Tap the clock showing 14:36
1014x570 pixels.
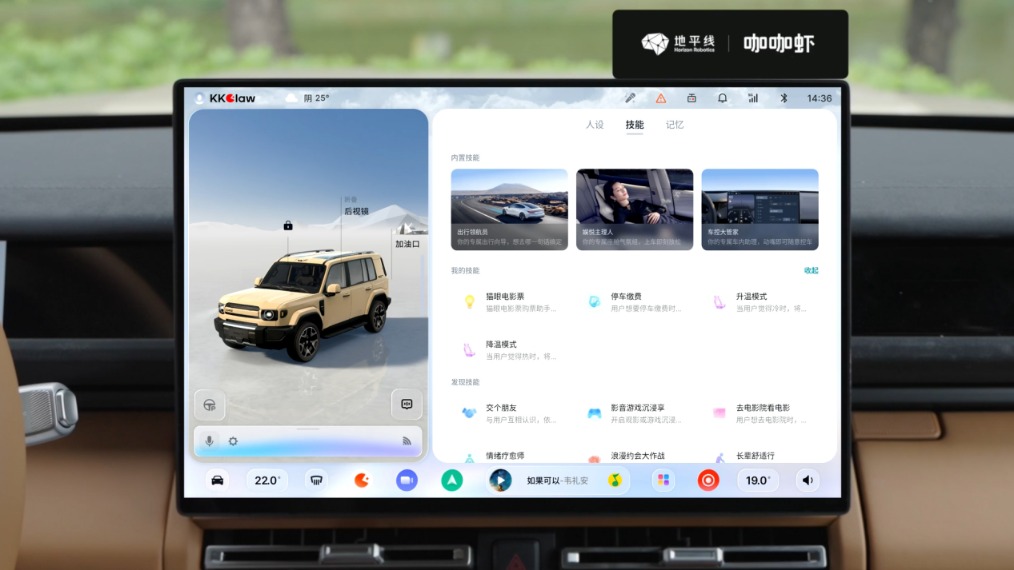tap(819, 98)
